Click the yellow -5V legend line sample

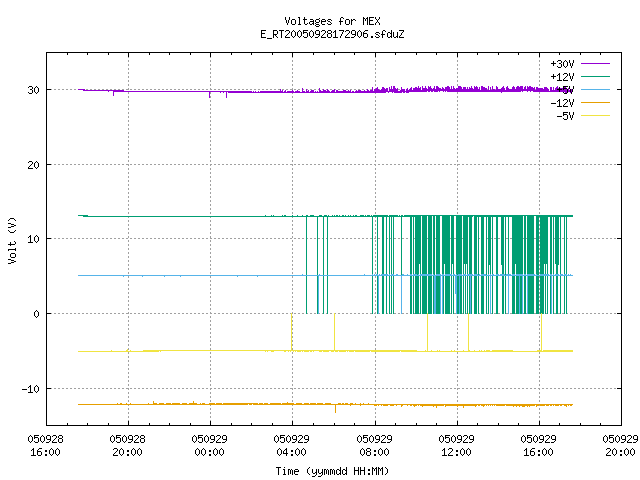[595, 116]
